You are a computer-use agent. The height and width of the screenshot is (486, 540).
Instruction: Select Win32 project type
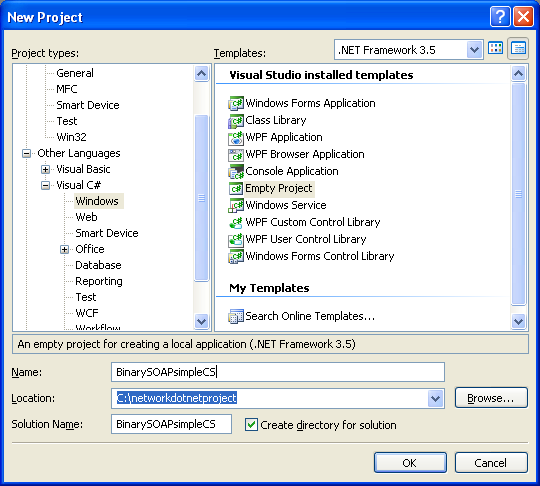tap(71, 137)
